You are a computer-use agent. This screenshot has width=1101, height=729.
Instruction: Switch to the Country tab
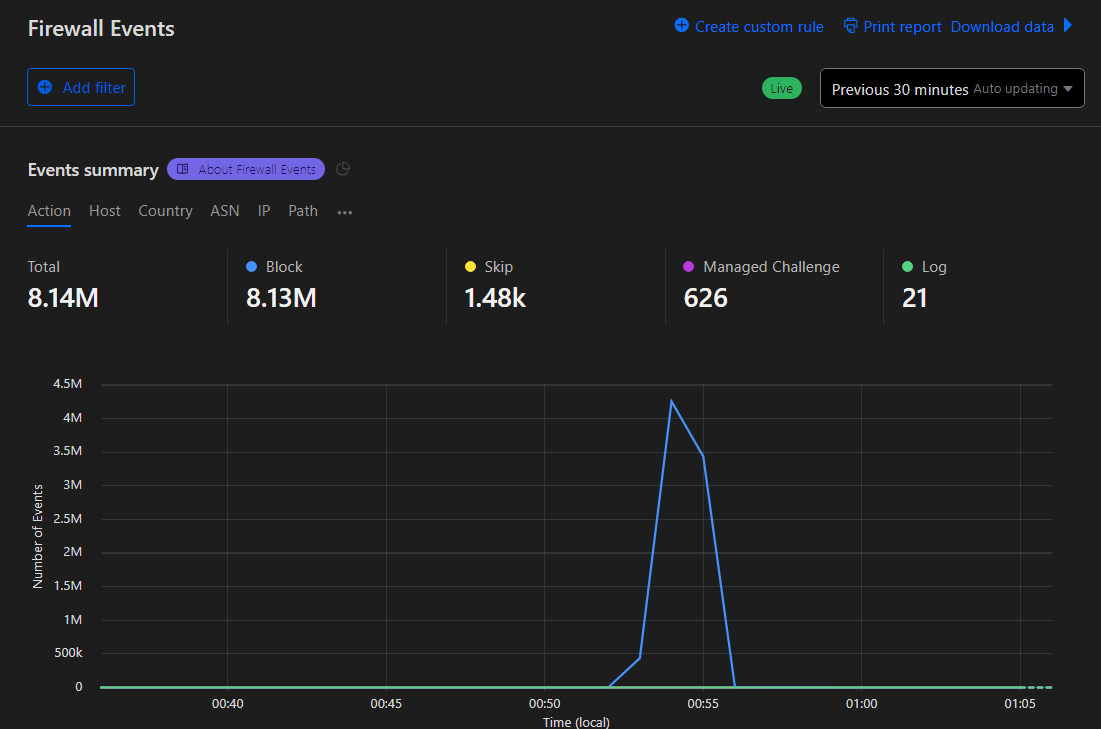coord(165,211)
